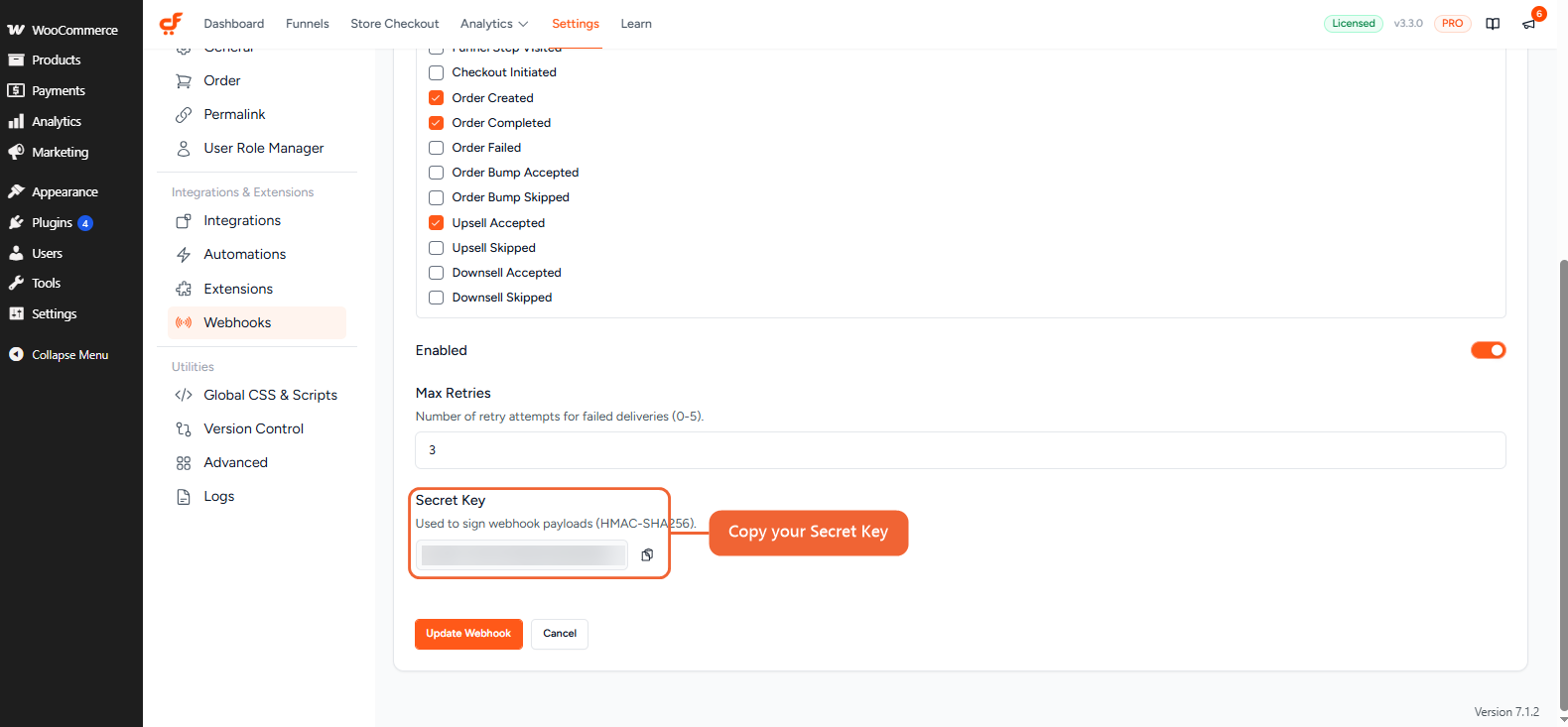Screen dimensions: 1568x727
Task: Click the Logs document icon
Action: 184,497
